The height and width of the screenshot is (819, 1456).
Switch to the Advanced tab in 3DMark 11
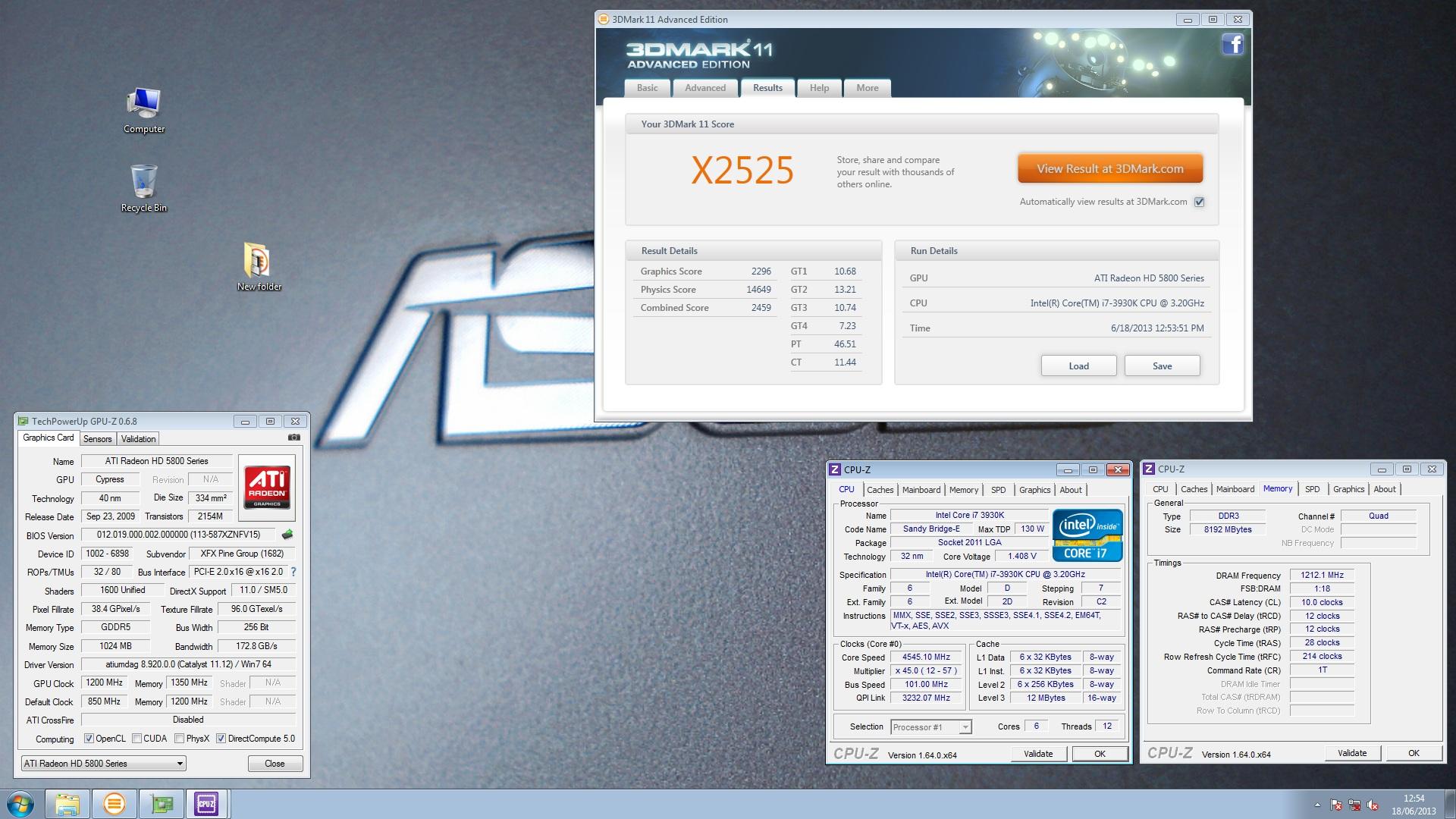pyautogui.click(x=705, y=88)
